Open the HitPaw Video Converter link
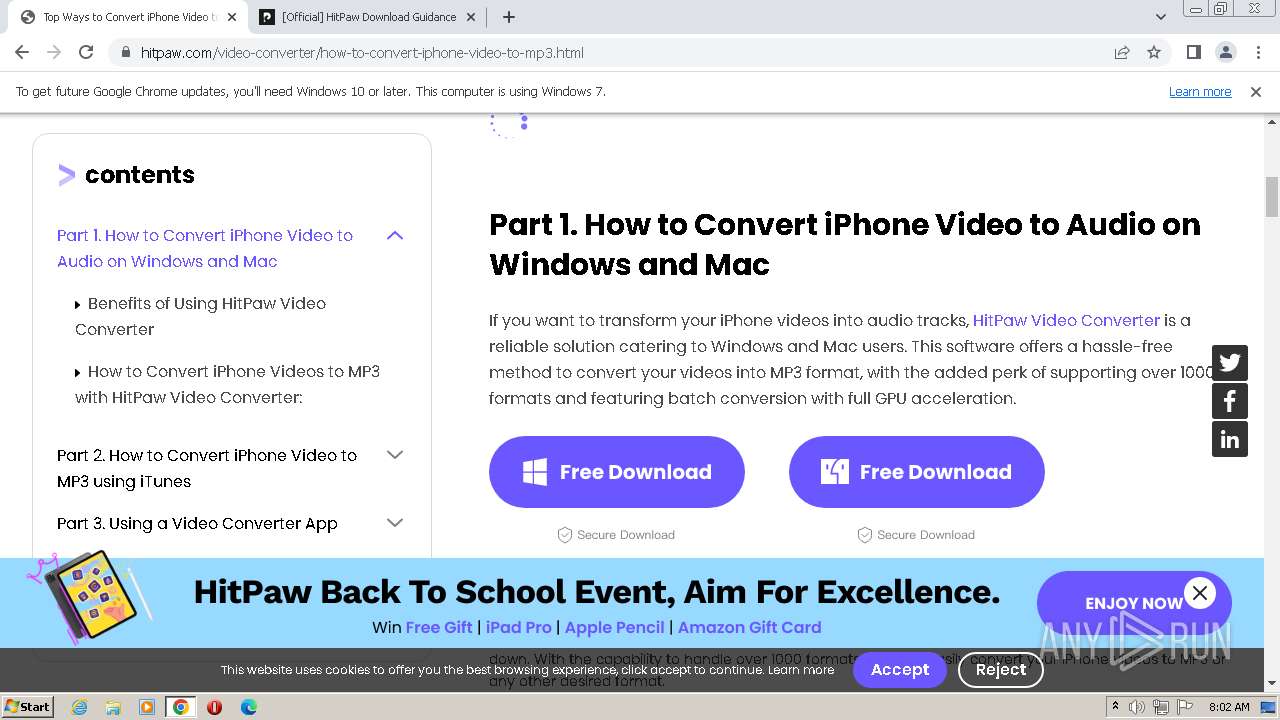 [x=1066, y=321]
